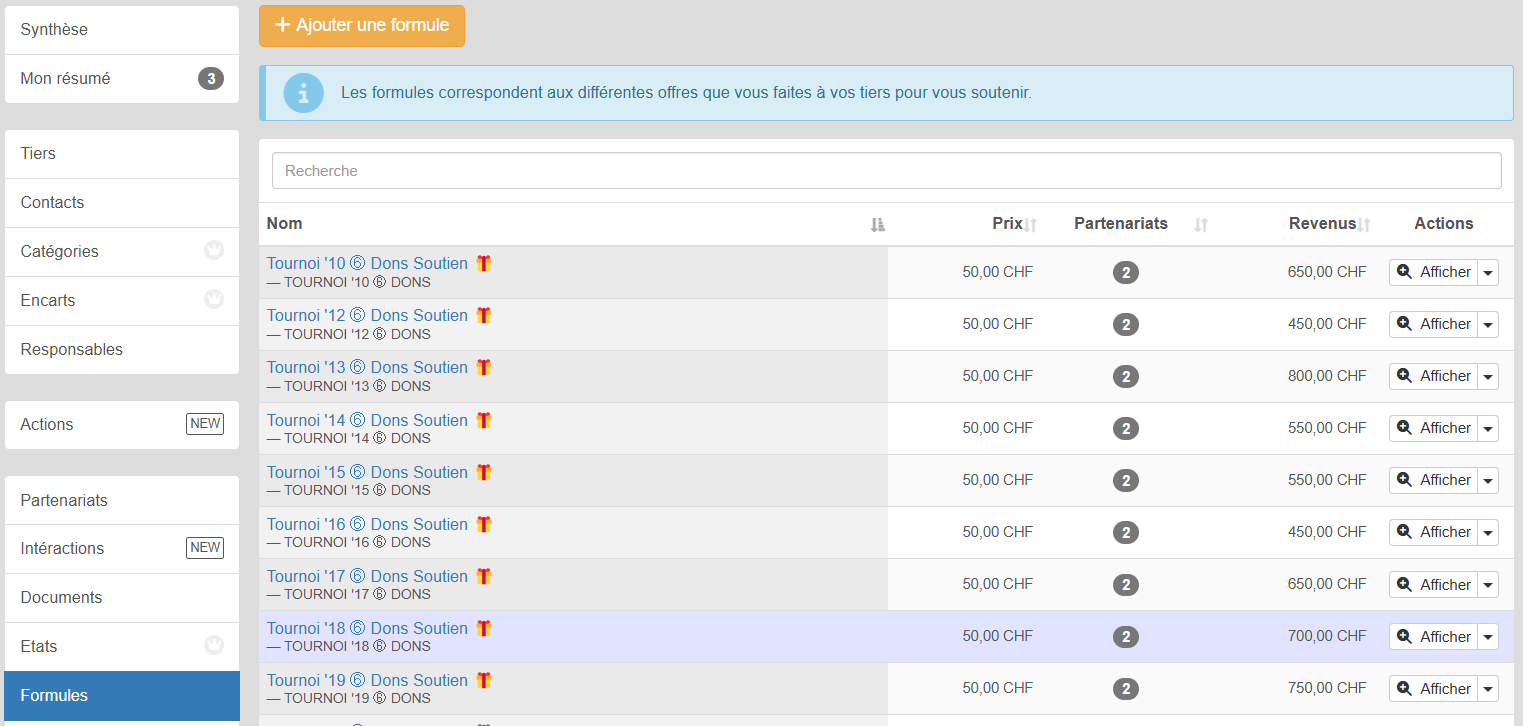Open action dropdown for Tournoi '14 row

[x=1488, y=429]
